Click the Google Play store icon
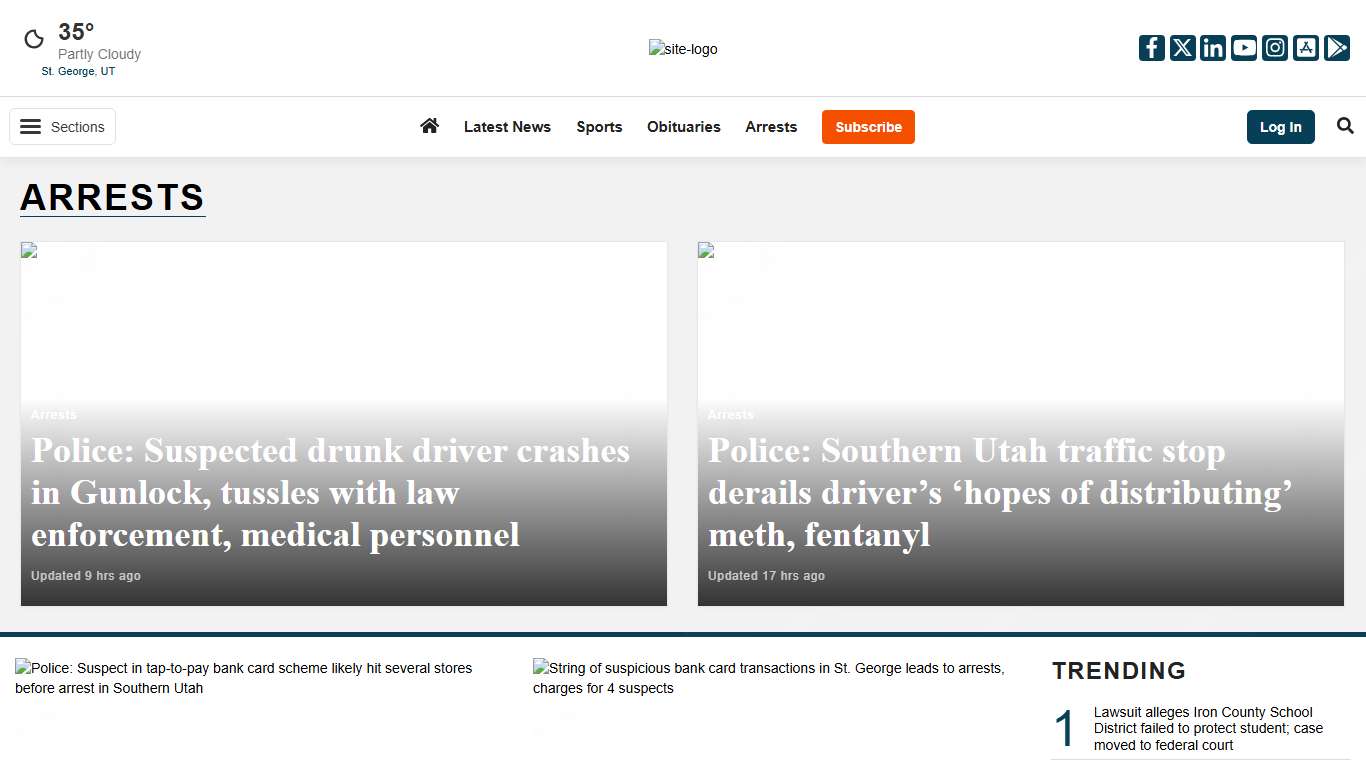 (x=1337, y=48)
